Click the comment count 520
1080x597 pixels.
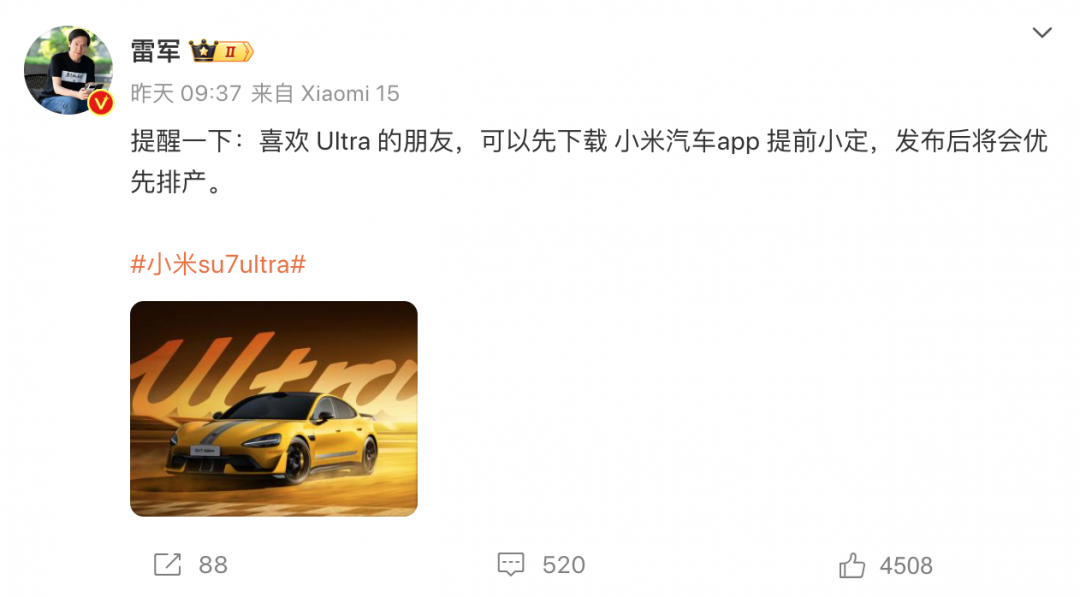[x=563, y=565]
